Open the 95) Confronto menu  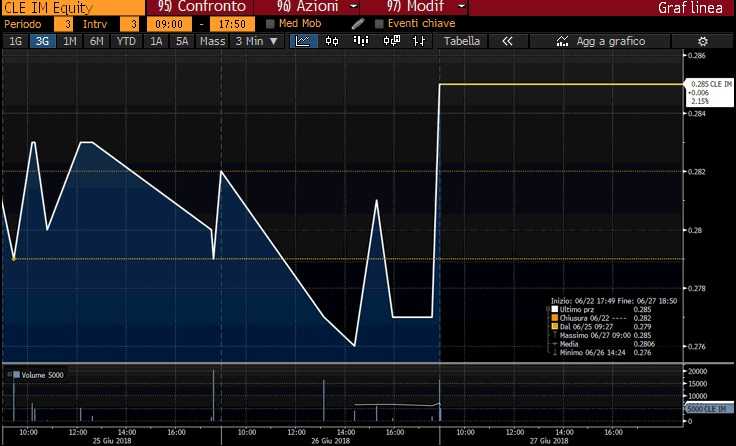(x=201, y=7)
